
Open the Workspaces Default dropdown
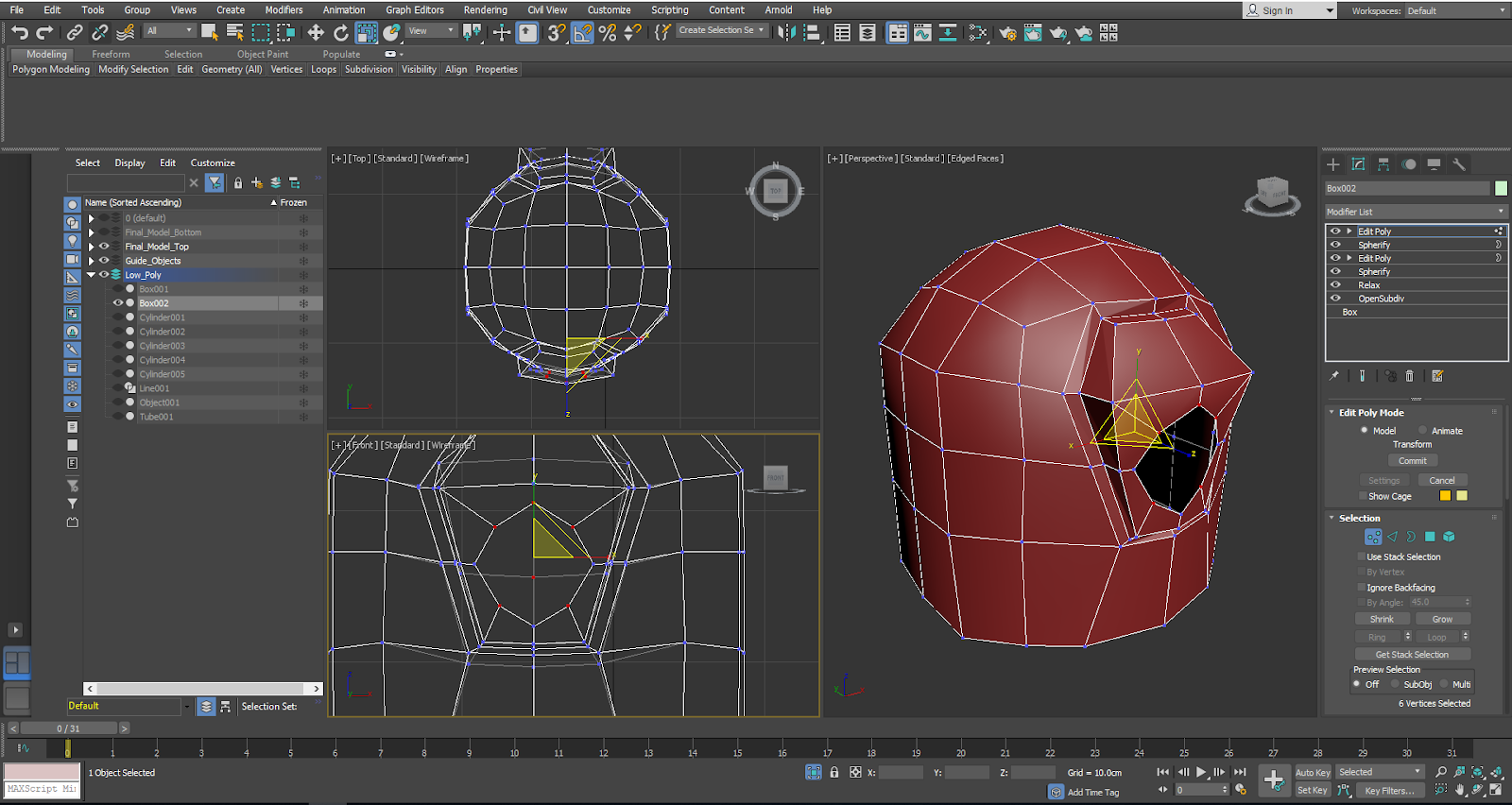1457,10
